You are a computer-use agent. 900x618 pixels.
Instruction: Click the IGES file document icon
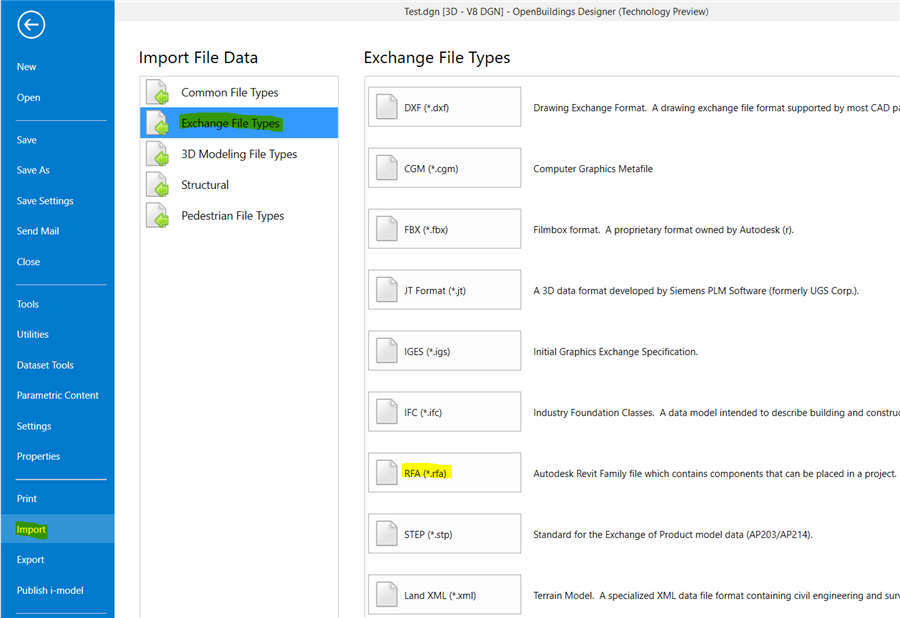click(x=386, y=351)
